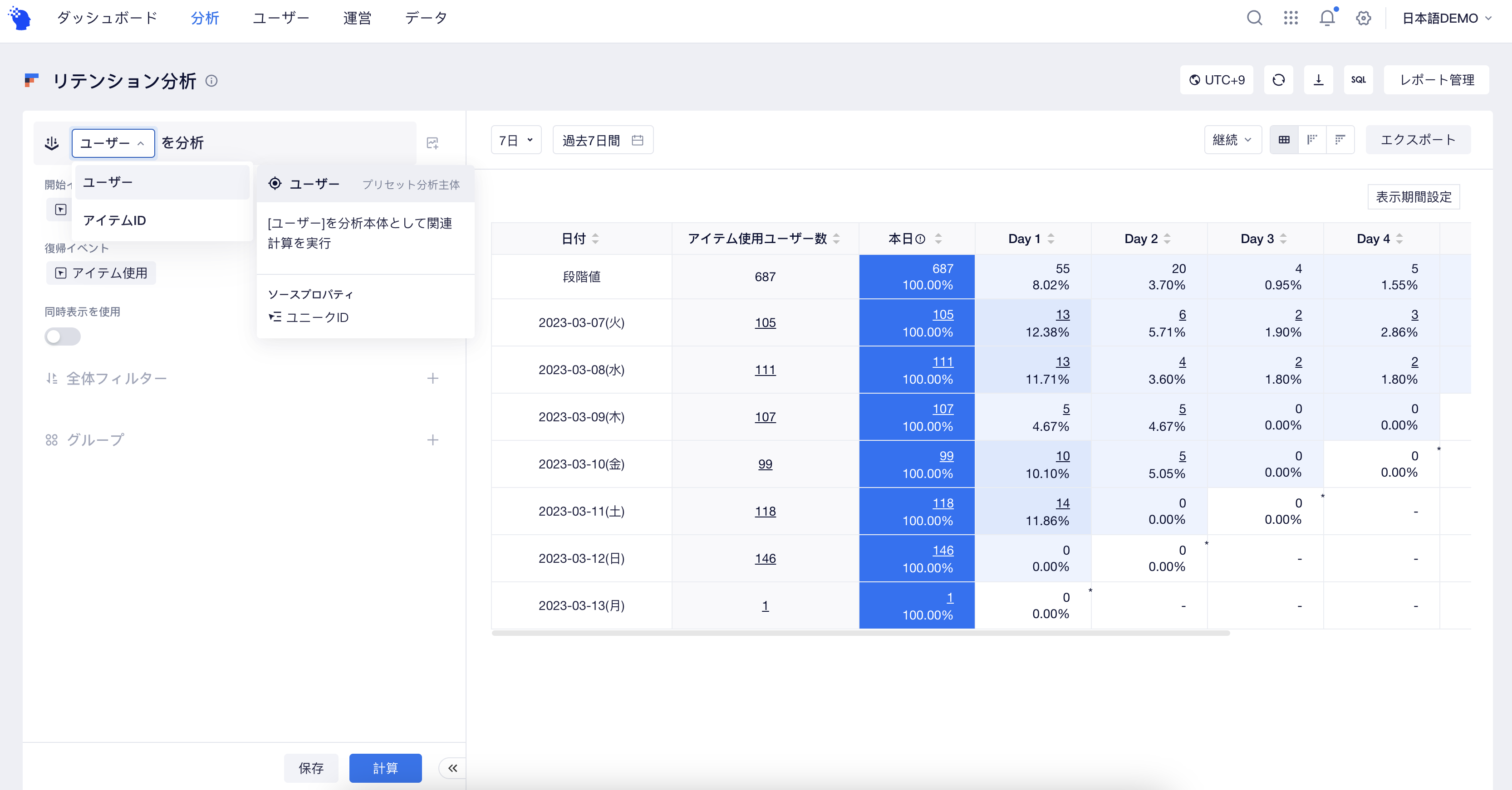
Task: Open the SQL icon button
Action: (x=1358, y=80)
